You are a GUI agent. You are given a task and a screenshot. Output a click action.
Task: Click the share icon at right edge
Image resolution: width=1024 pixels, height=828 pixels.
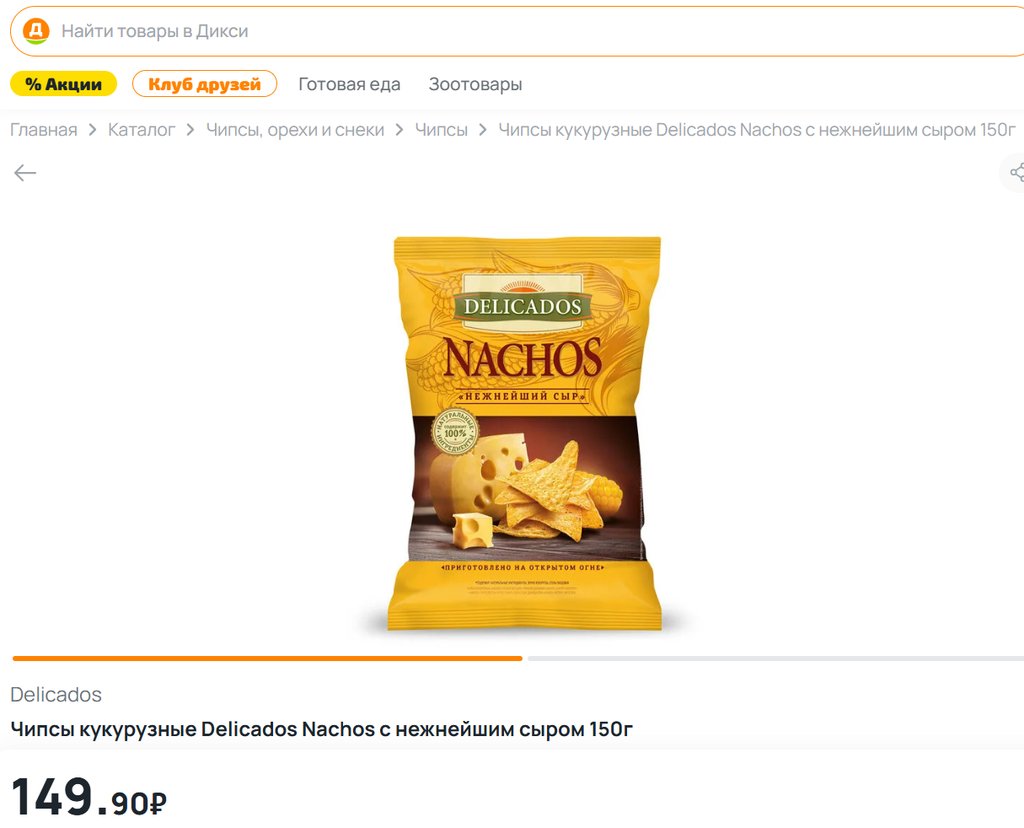click(x=1016, y=172)
